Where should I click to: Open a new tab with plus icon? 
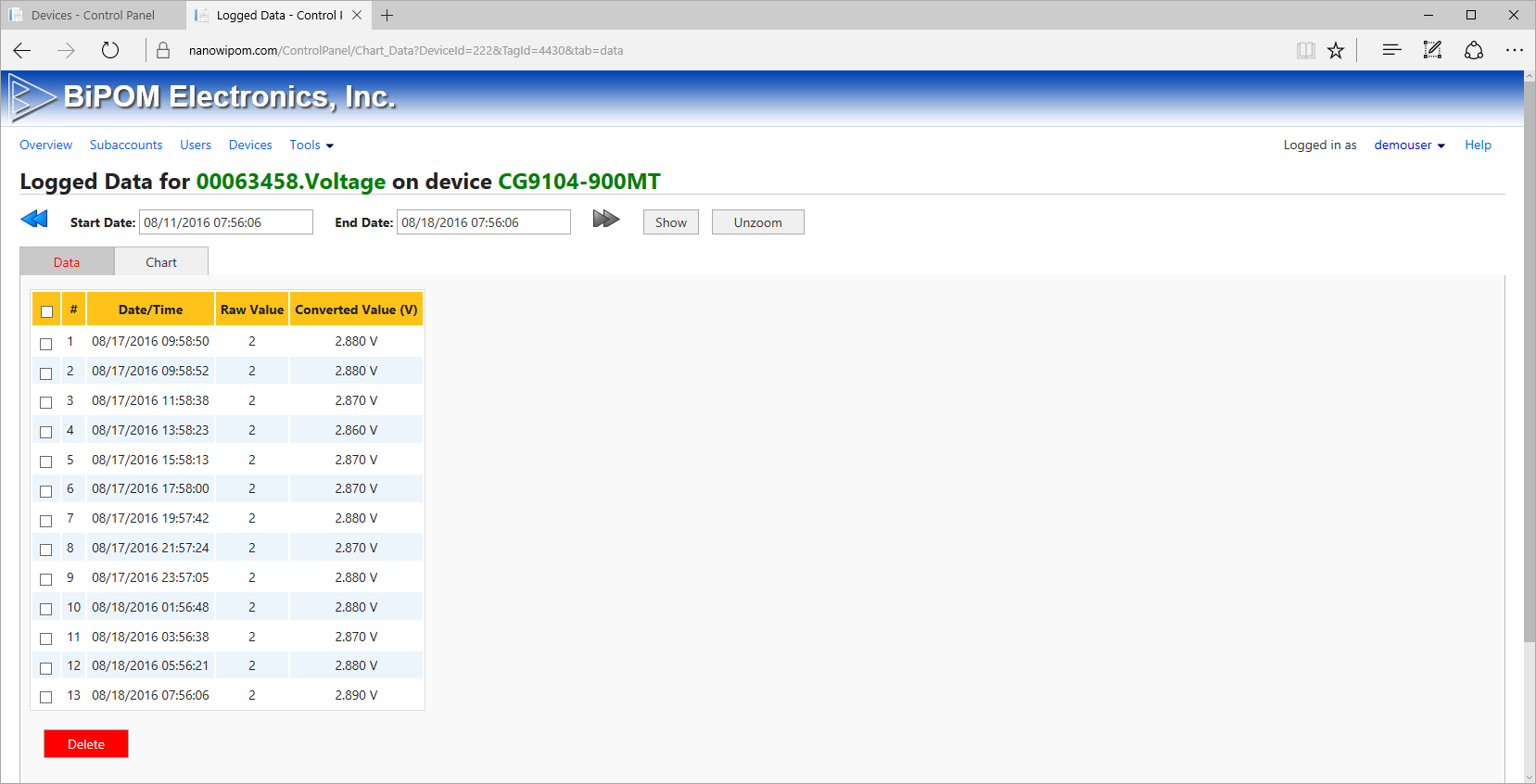387,15
